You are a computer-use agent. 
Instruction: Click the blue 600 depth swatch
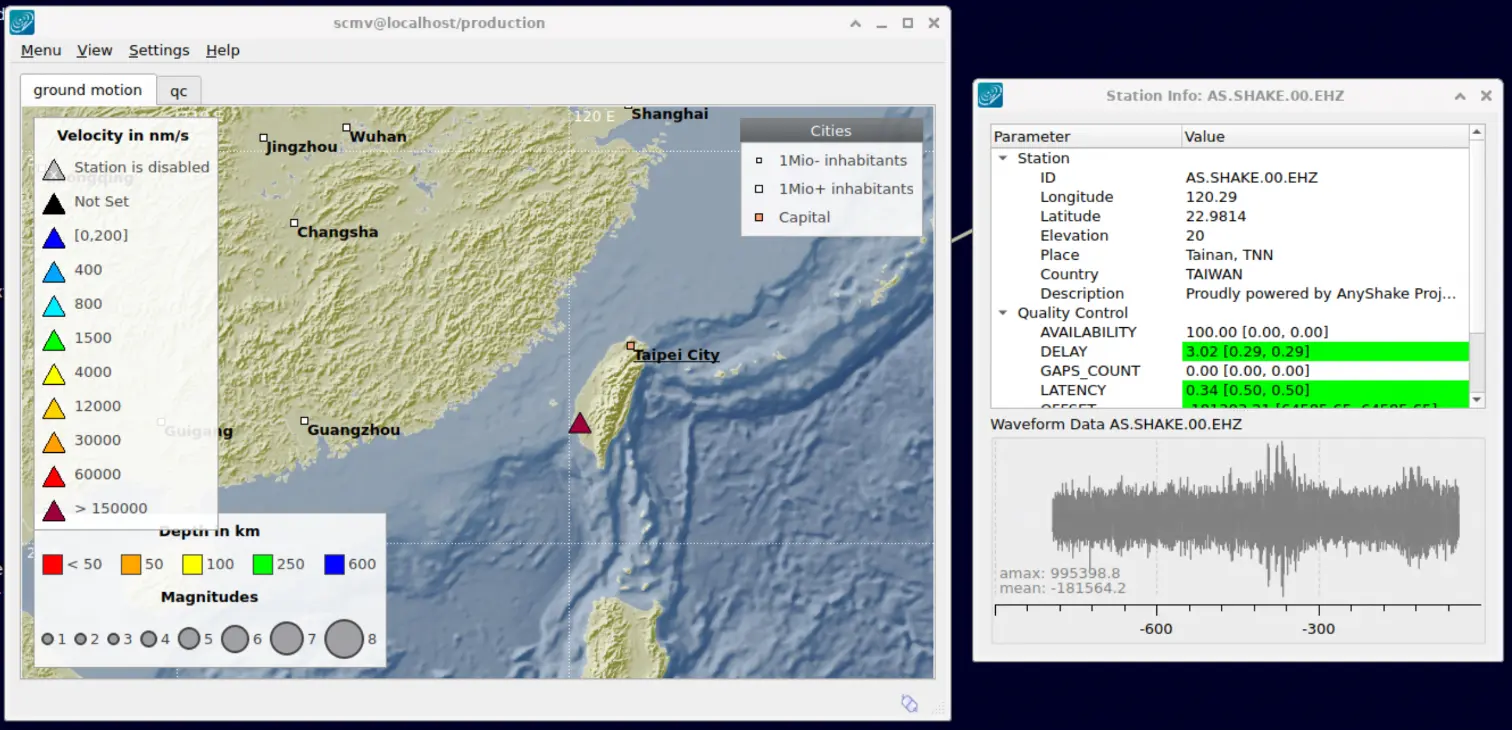(x=335, y=564)
